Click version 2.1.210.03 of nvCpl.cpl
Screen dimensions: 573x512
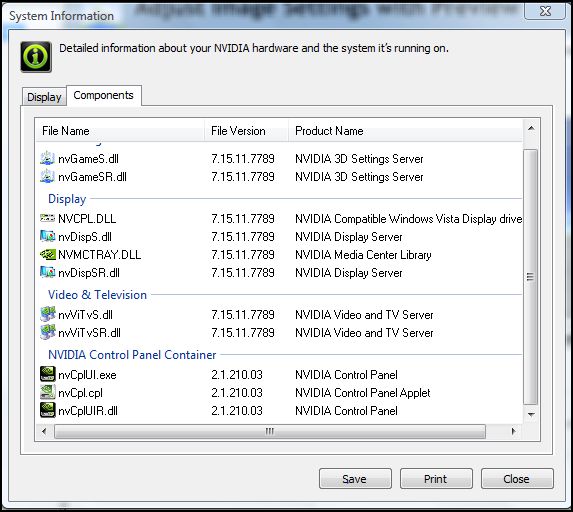(x=237, y=392)
